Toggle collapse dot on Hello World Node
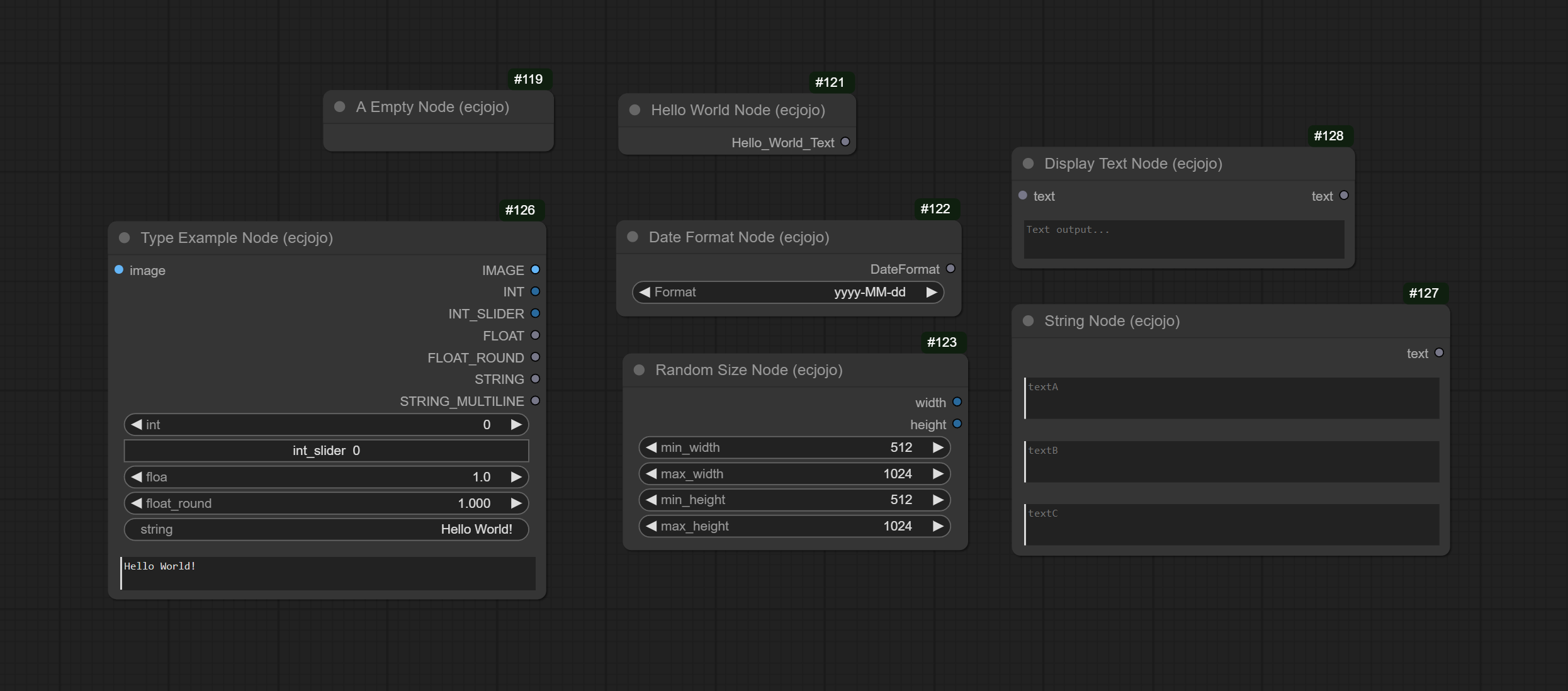Screen dimensions: 1568x691 [x=635, y=110]
